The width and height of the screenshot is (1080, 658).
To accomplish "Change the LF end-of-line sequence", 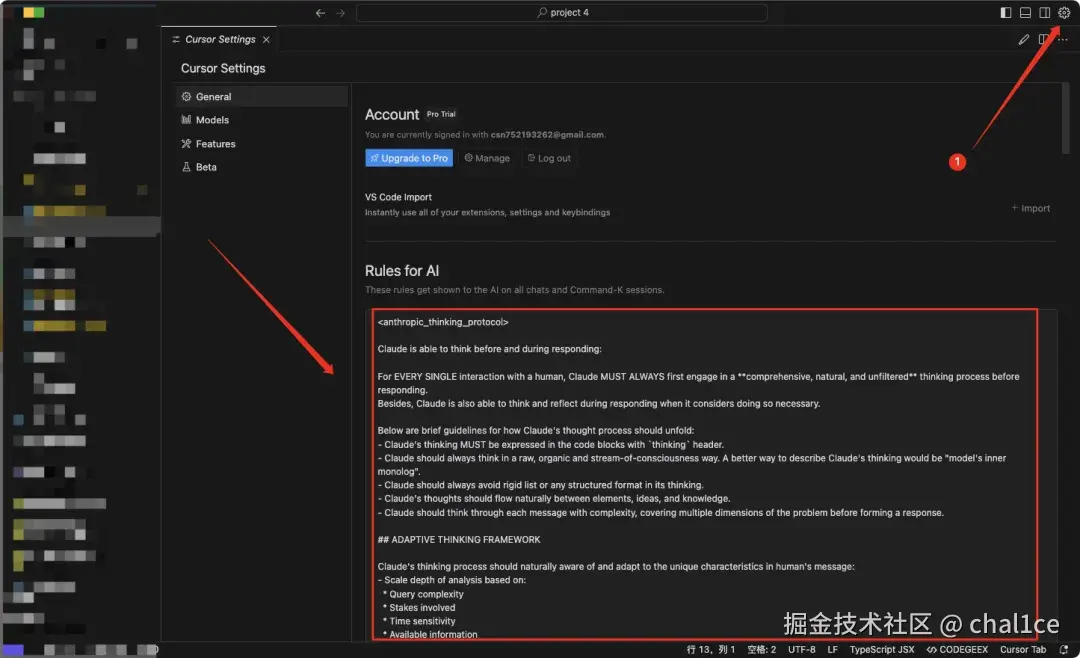I will coord(832,649).
